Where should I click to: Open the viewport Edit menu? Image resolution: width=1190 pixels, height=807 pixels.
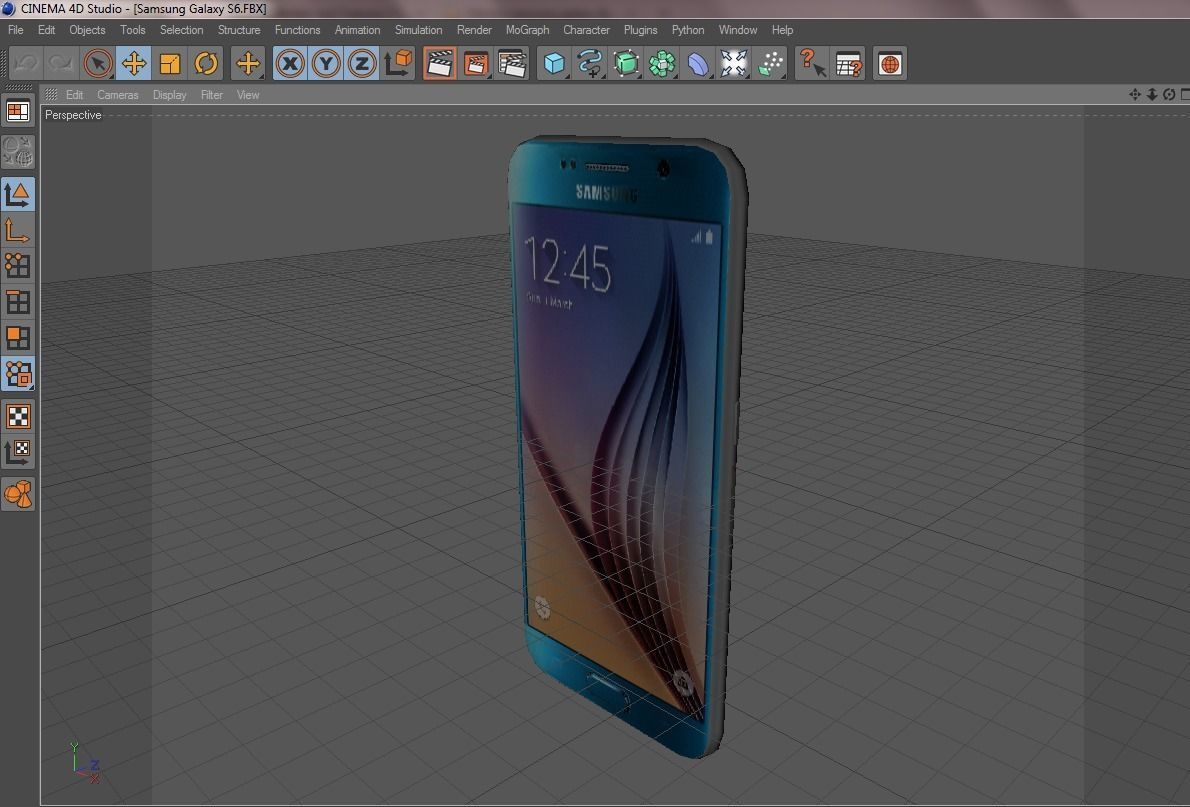coord(74,95)
